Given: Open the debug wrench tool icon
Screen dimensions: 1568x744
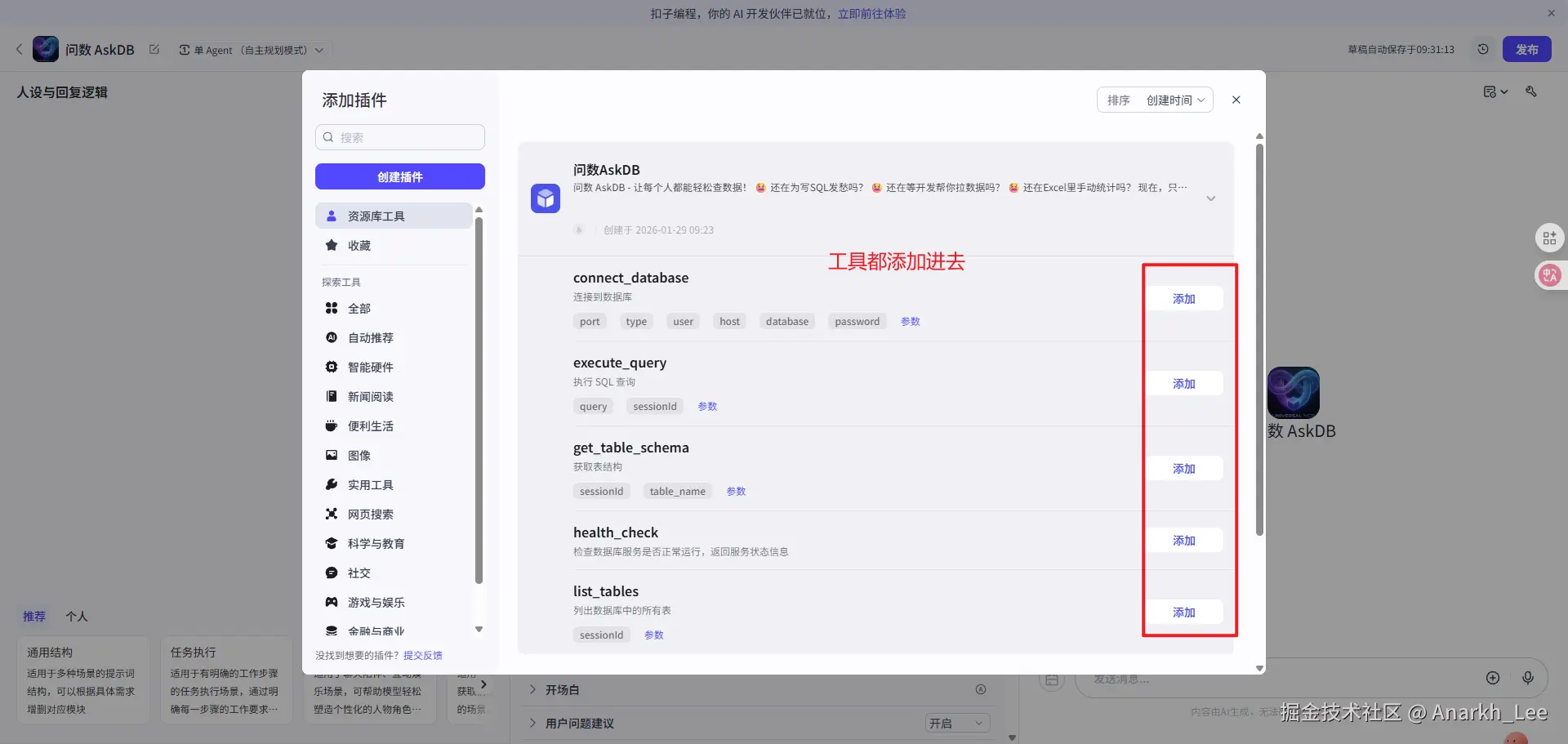Looking at the screenshot, I should coord(1531,91).
